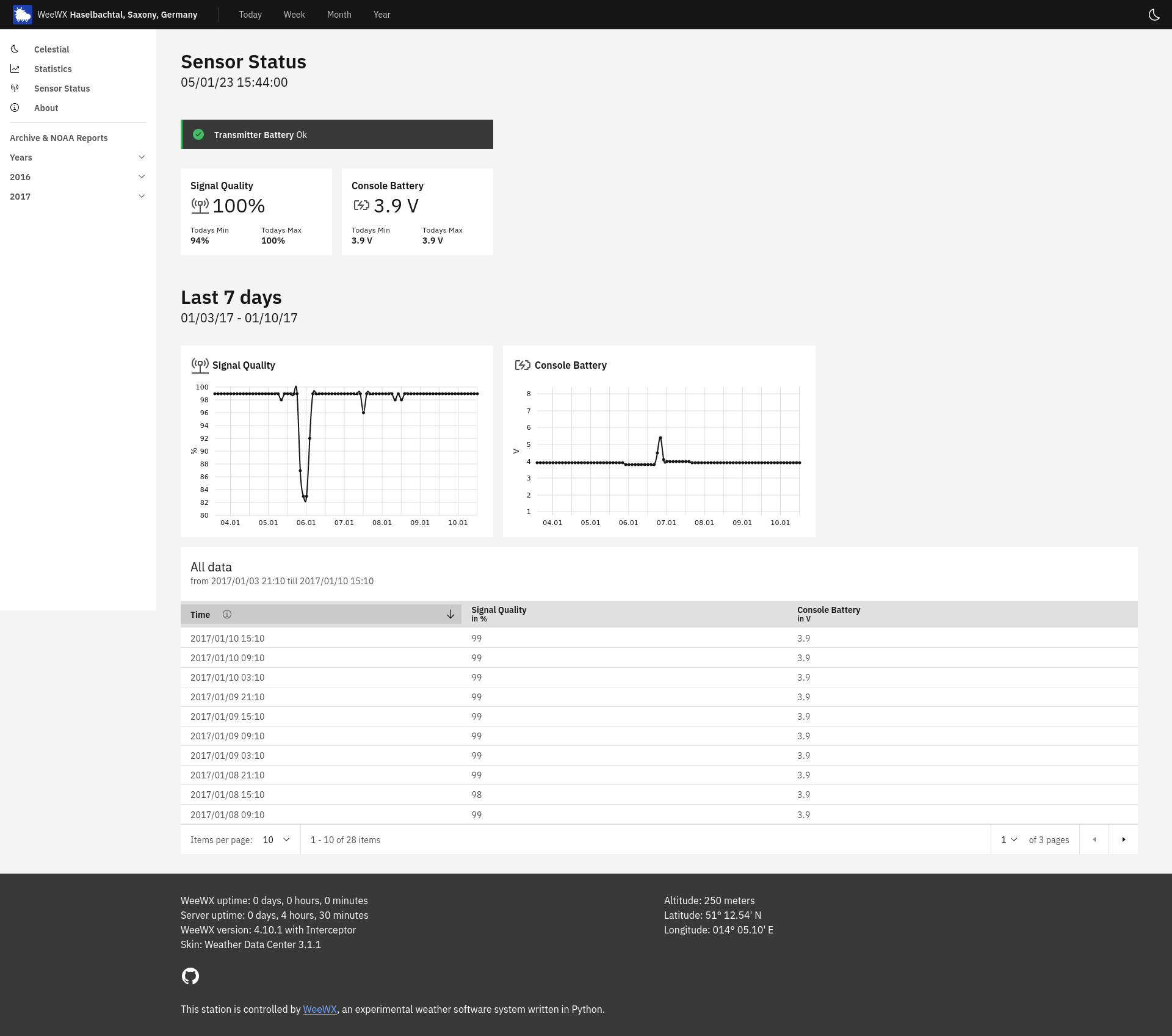The height and width of the screenshot is (1036, 1172).
Task: Sort table by Time column arrow
Action: click(450, 614)
